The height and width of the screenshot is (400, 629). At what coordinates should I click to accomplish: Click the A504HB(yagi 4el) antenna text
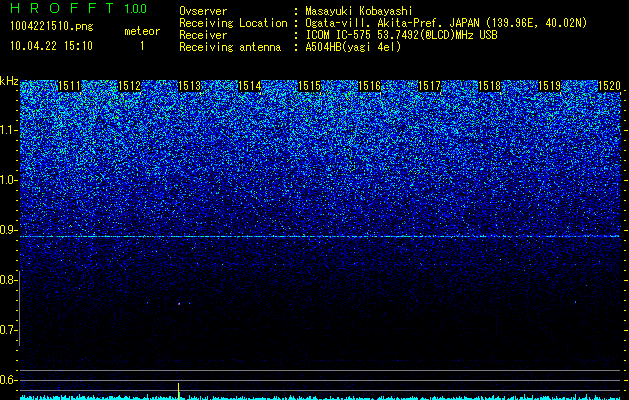(353, 47)
